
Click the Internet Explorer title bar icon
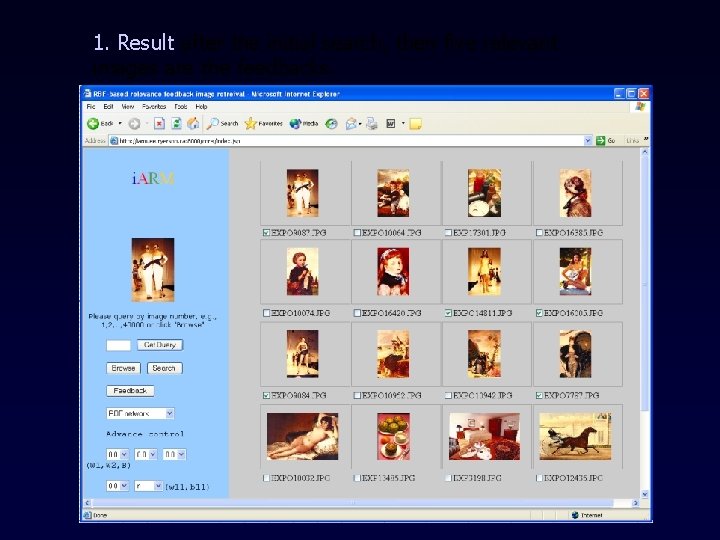pos(88,94)
